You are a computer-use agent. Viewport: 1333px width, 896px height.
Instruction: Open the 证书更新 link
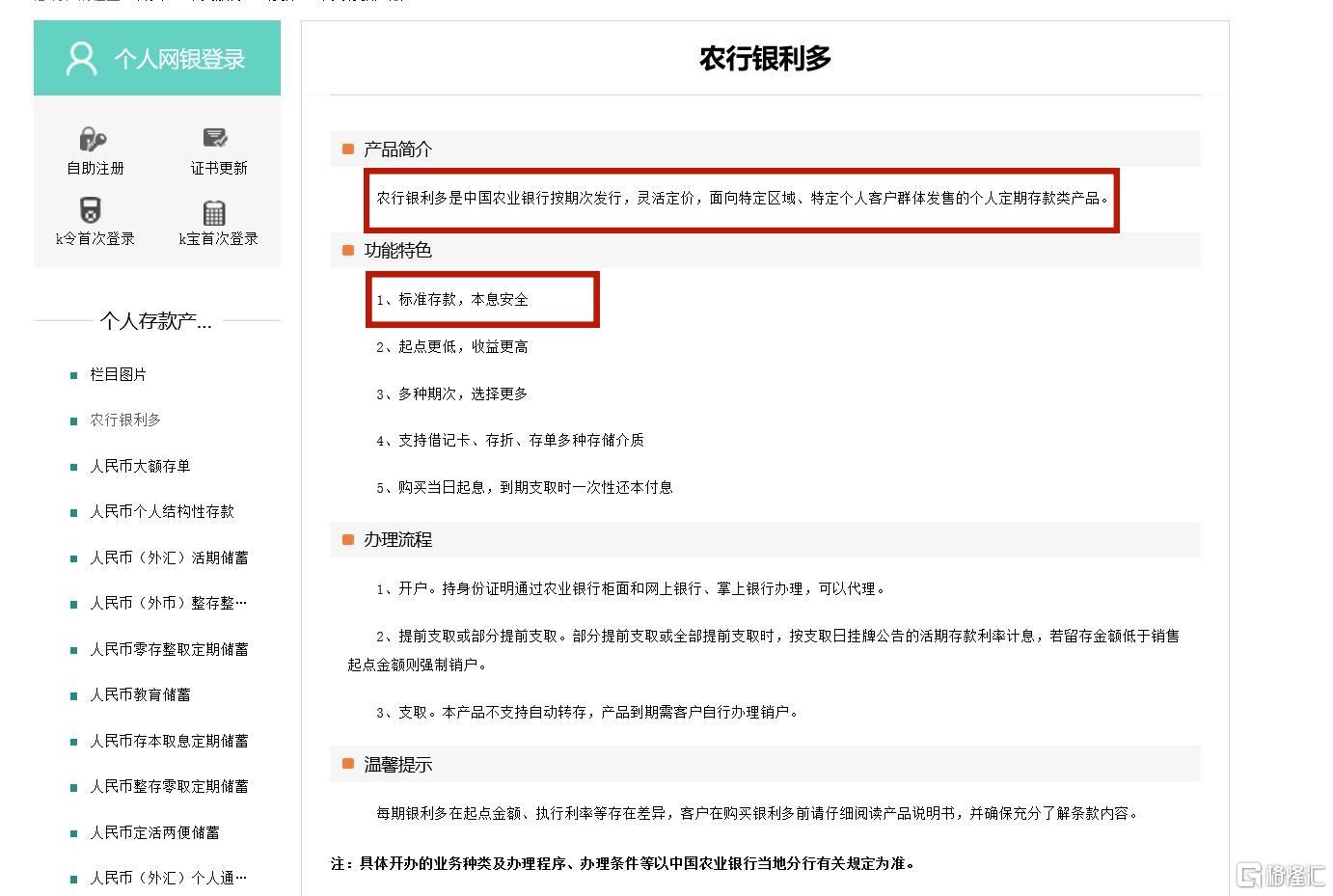[x=219, y=168]
